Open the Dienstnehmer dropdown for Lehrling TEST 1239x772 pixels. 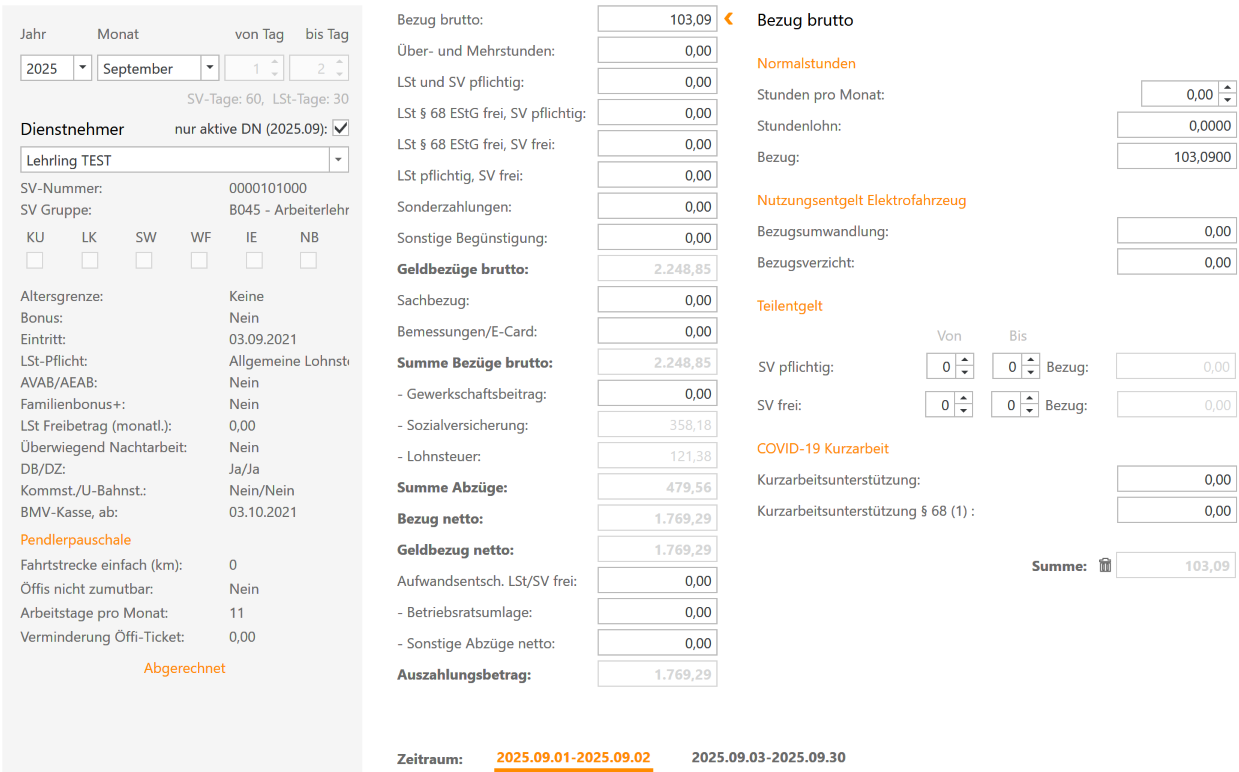pyautogui.click(x=338, y=159)
